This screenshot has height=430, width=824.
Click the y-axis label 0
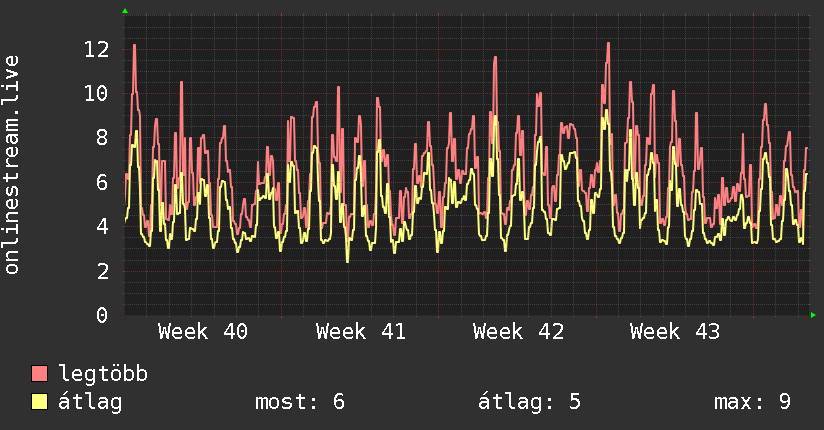coord(102,315)
